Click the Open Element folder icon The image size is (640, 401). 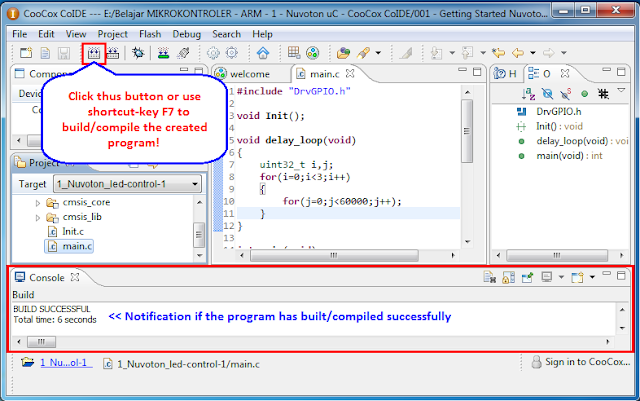coord(343,53)
